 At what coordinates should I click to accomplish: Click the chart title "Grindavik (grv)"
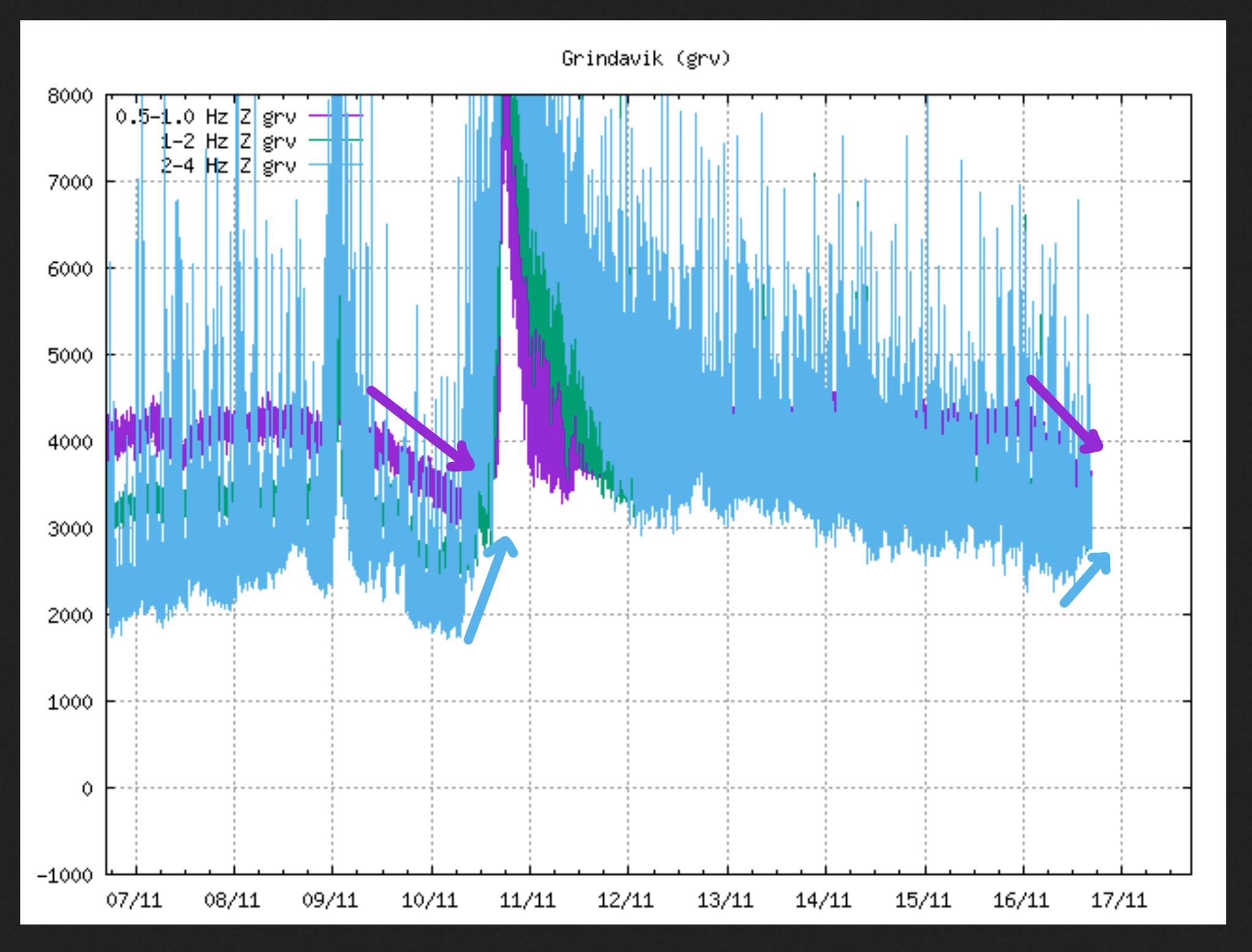click(x=646, y=59)
